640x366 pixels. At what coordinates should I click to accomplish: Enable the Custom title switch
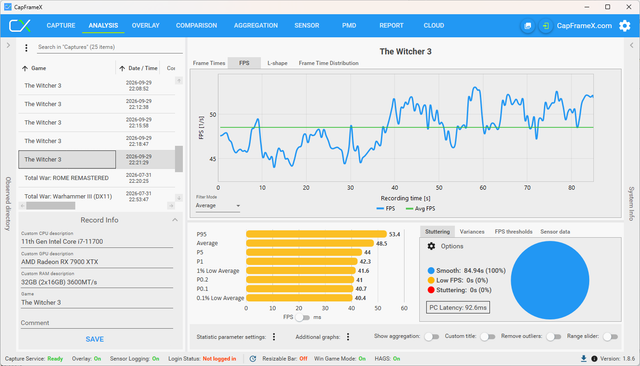click(487, 337)
